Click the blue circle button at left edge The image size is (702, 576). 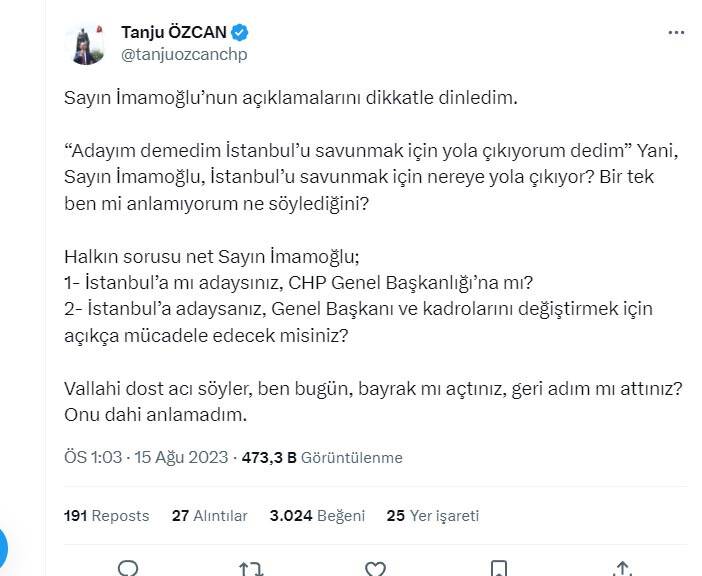(3, 546)
